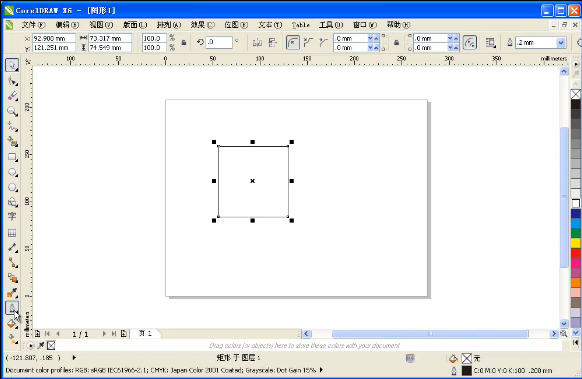Add a page before using left page icon
Screen dimensions: 582x379
[37, 334]
